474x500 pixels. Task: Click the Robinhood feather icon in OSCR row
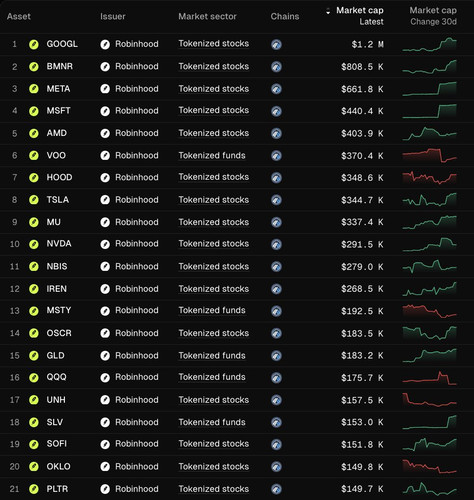coord(105,333)
